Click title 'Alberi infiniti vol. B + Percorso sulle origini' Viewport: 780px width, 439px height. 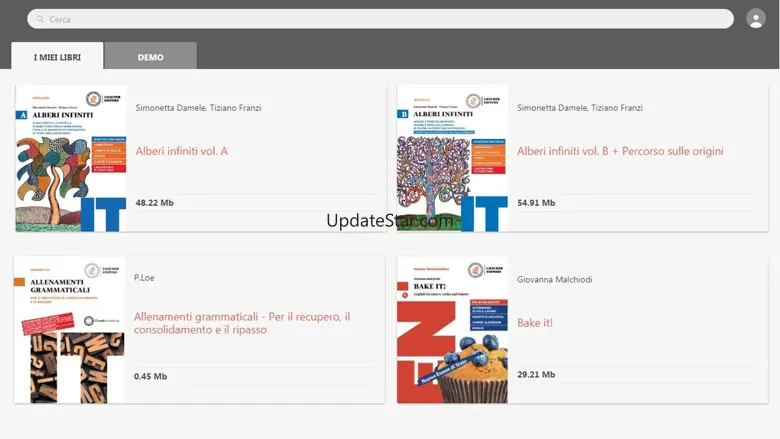coord(620,151)
